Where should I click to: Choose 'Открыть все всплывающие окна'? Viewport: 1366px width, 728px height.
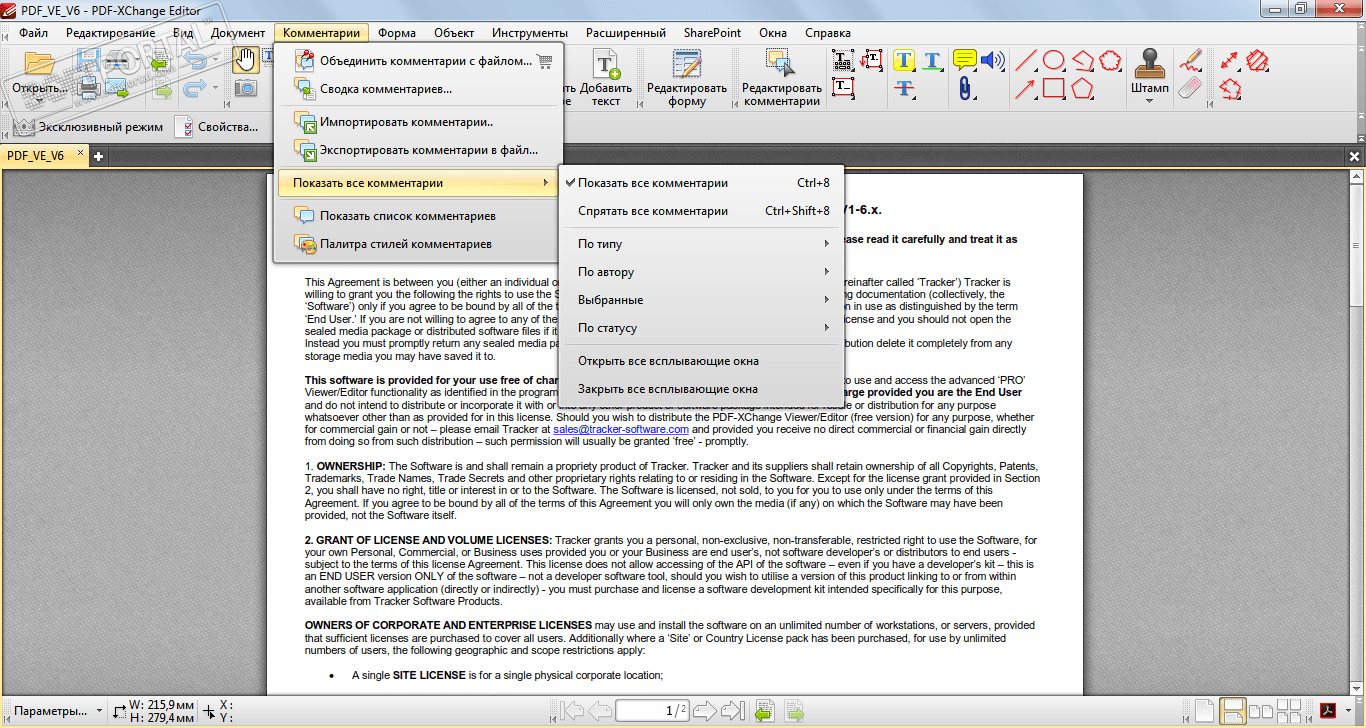(701, 361)
